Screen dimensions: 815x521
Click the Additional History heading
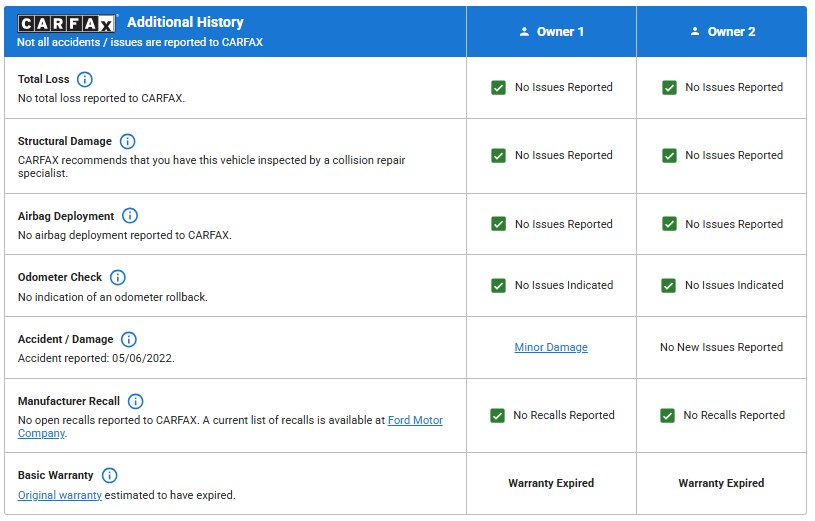185,22
